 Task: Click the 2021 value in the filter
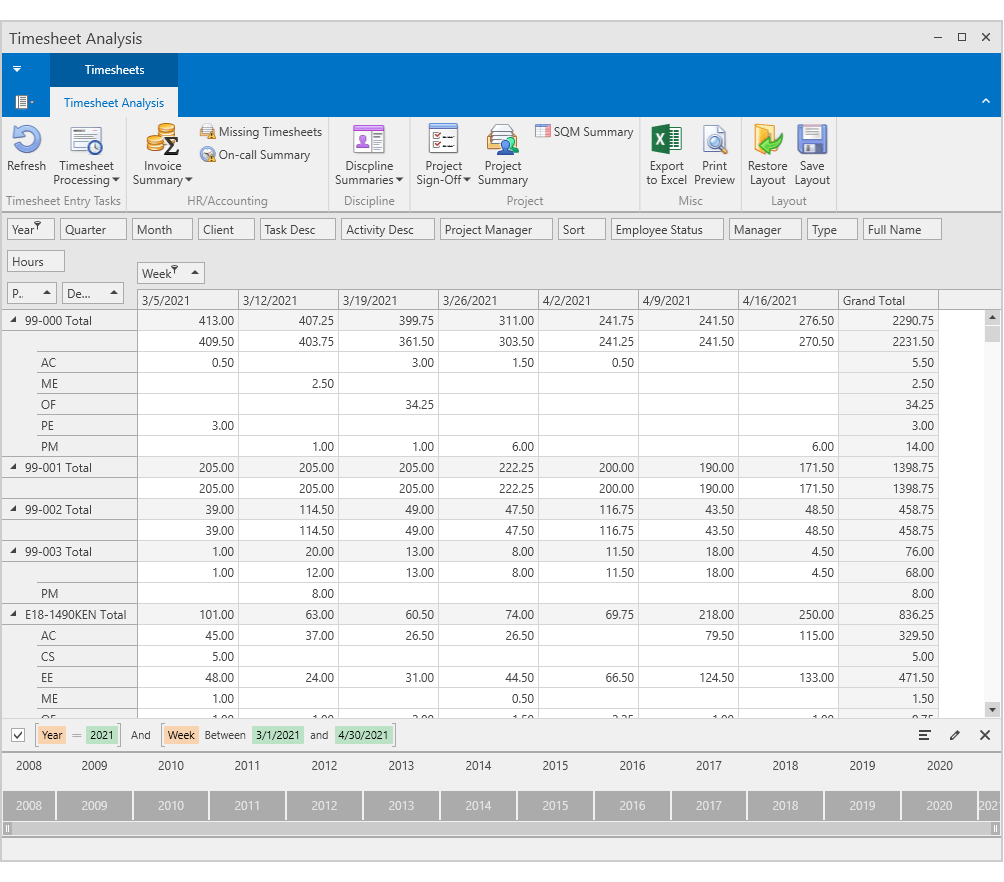[102, 735]
